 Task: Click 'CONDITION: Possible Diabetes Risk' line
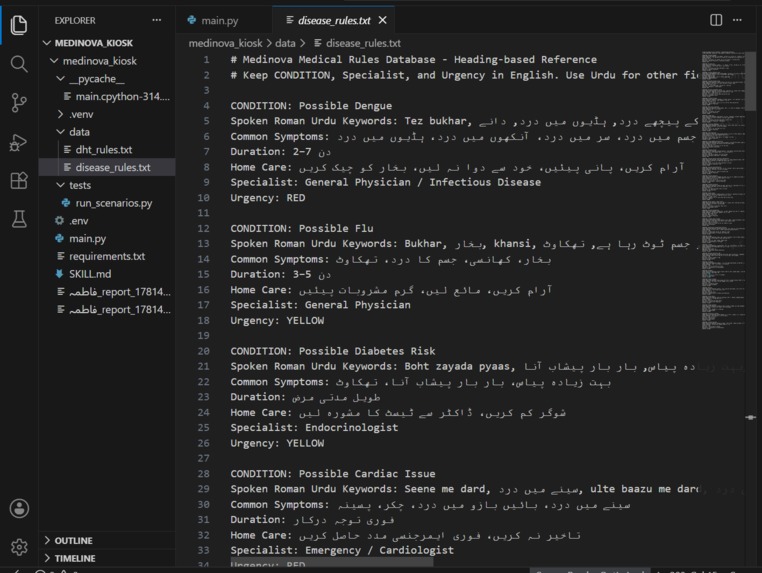[333, 351]
